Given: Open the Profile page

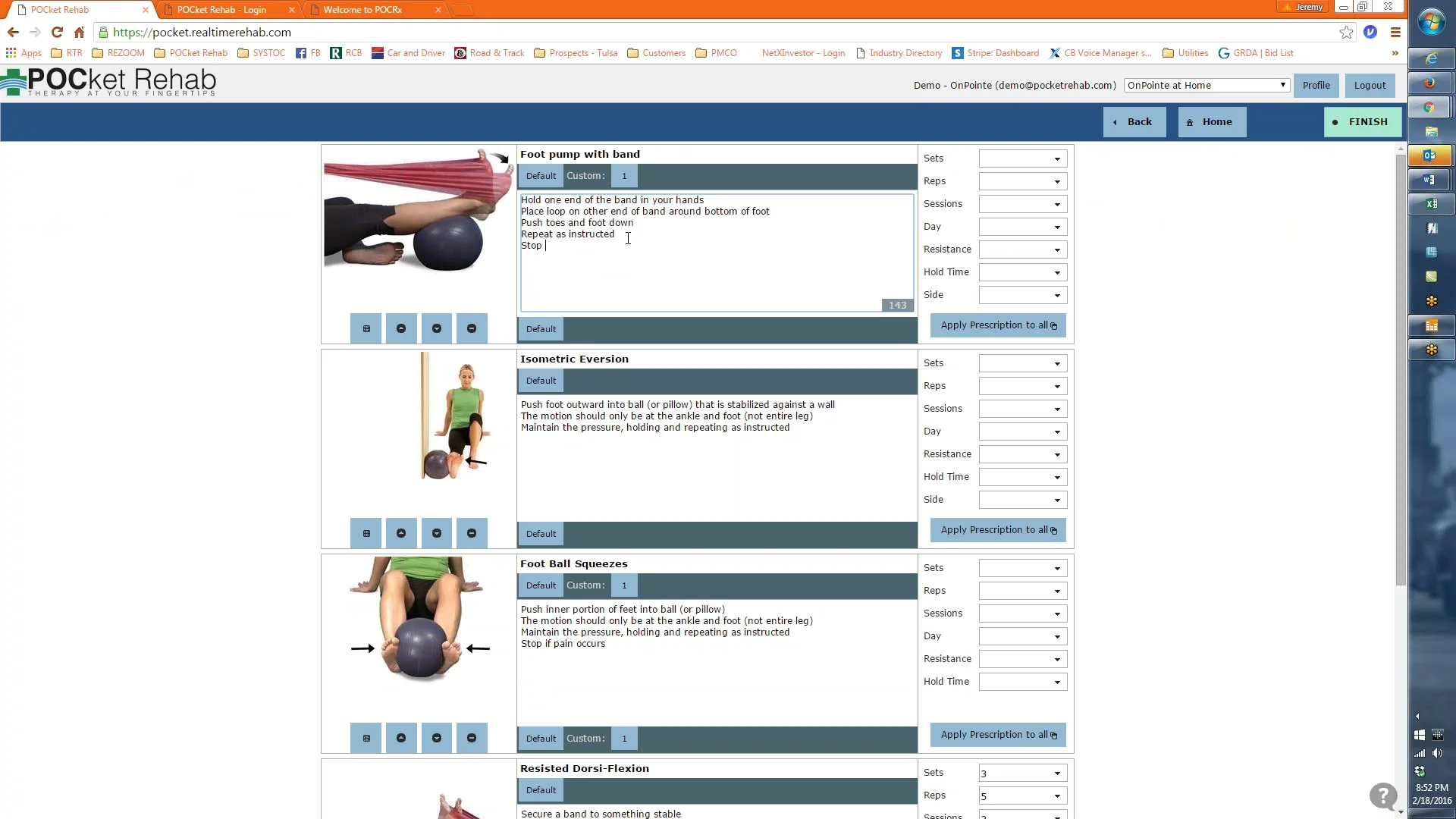Looking at the screenshot, I should pos(1316,85).
